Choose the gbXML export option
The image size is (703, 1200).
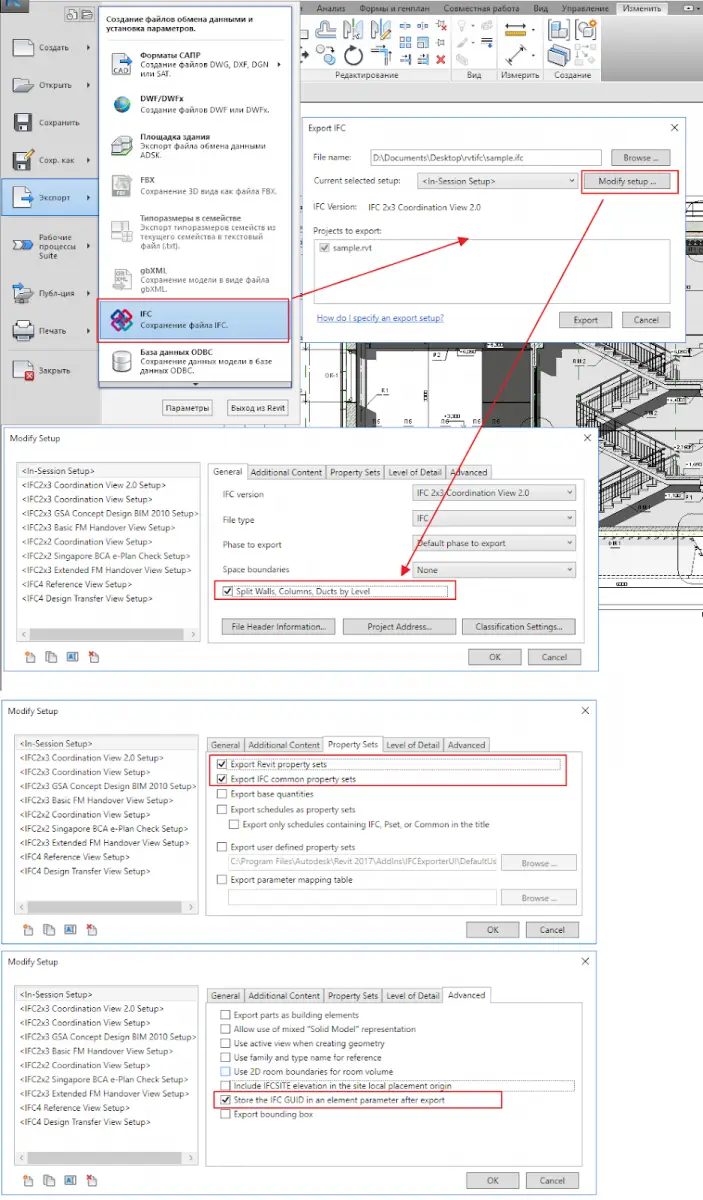tap(195, 277)
